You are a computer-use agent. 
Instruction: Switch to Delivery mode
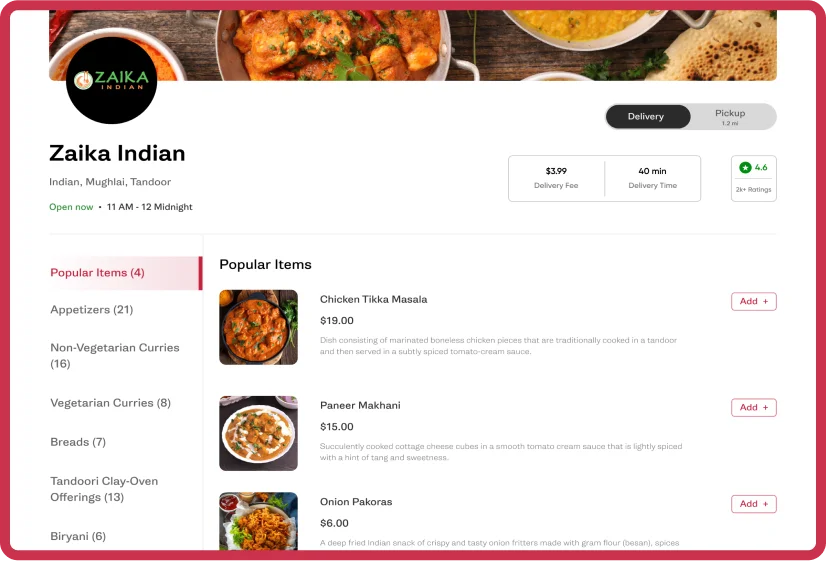[648, 116]
